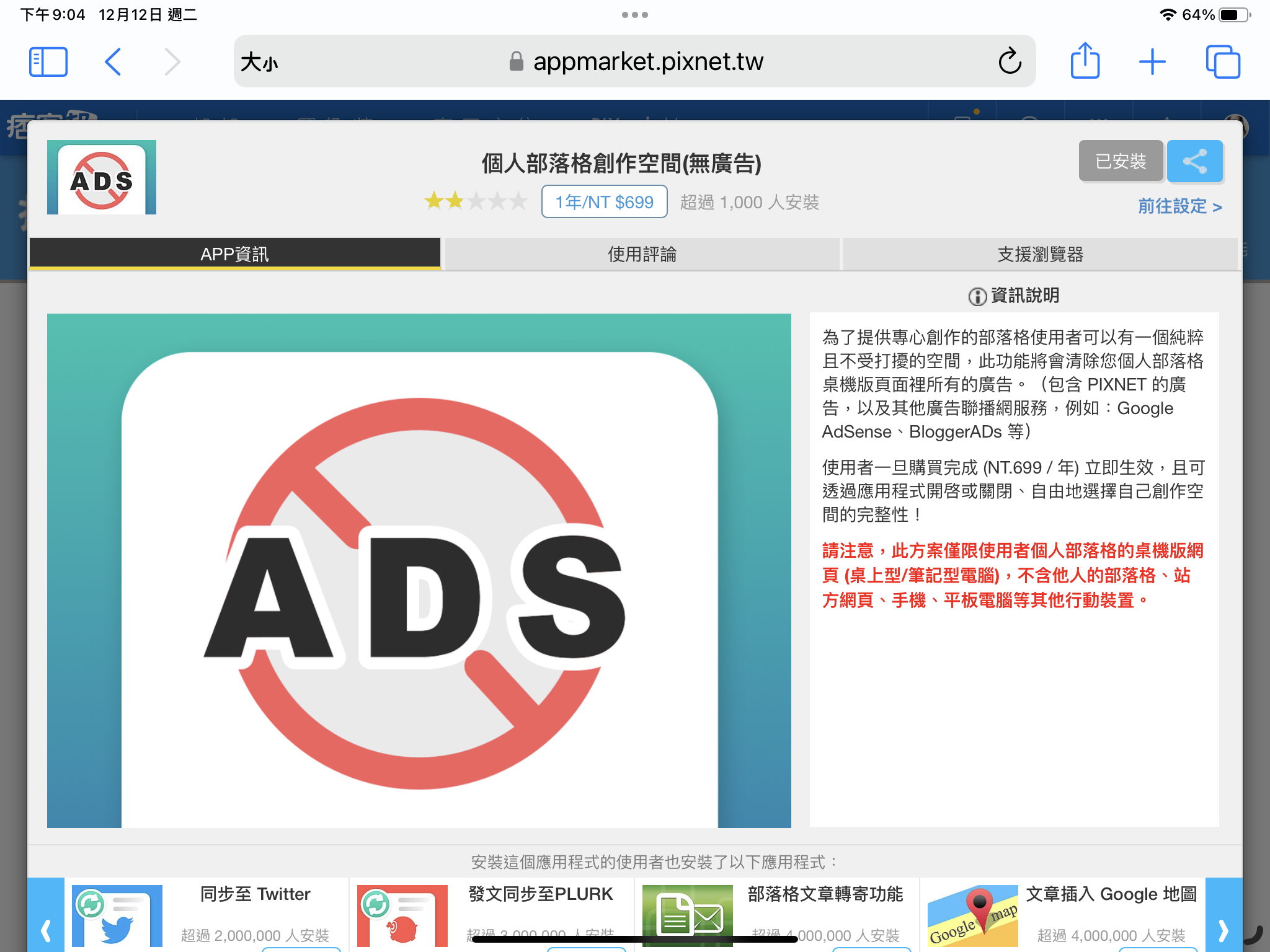The width and height of the screenshot is (1270, 952).
Task: Tap the sidebar icon in Safari toolbar
Action: 48,61
